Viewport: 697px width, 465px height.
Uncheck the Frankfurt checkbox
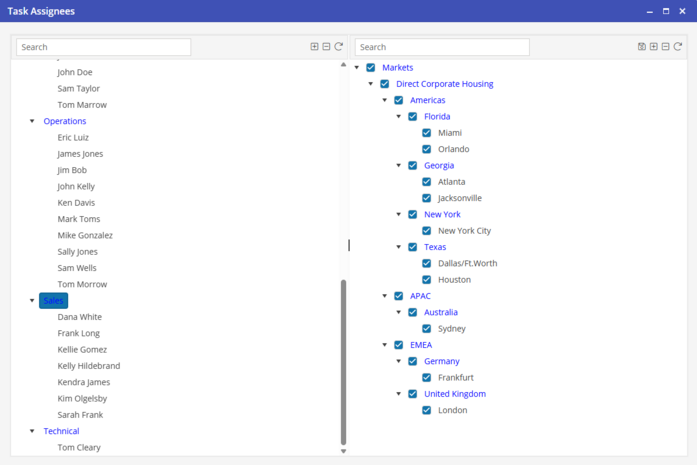[427, 378]
